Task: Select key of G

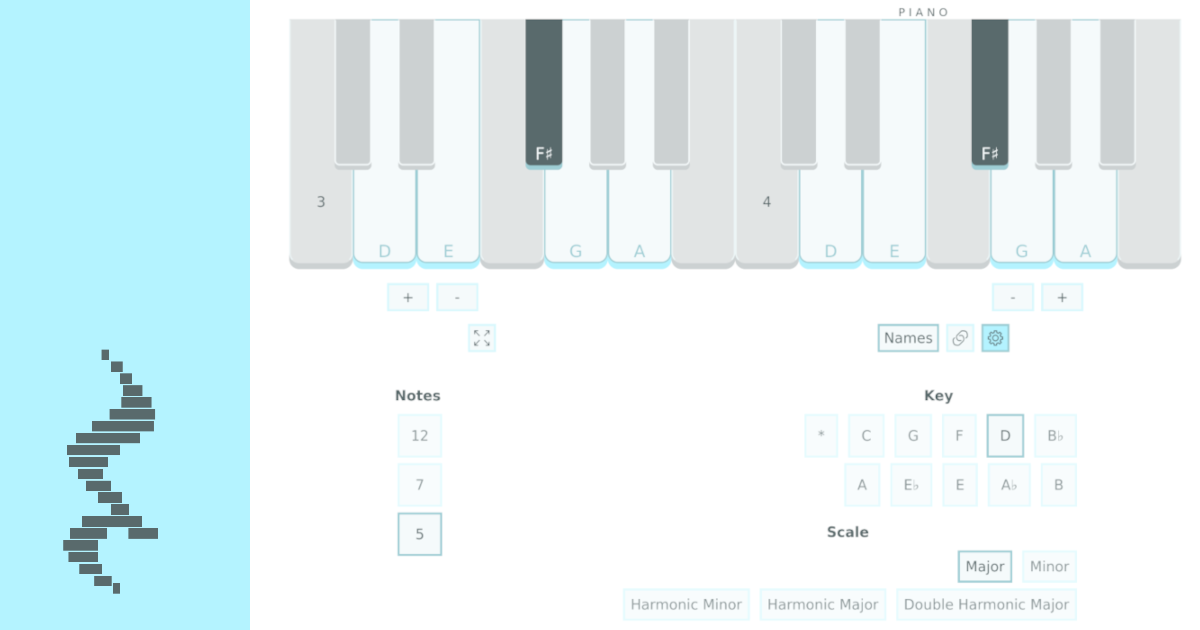Action: click(912, 435)
